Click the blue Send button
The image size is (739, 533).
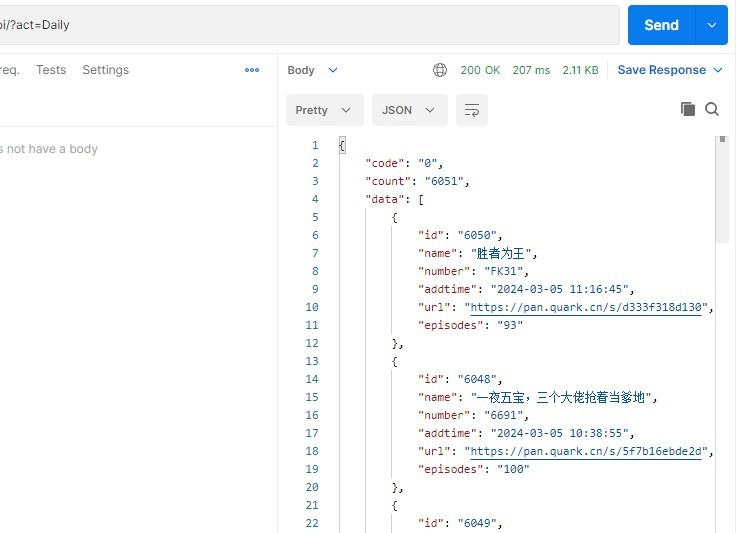coord(661,25)
